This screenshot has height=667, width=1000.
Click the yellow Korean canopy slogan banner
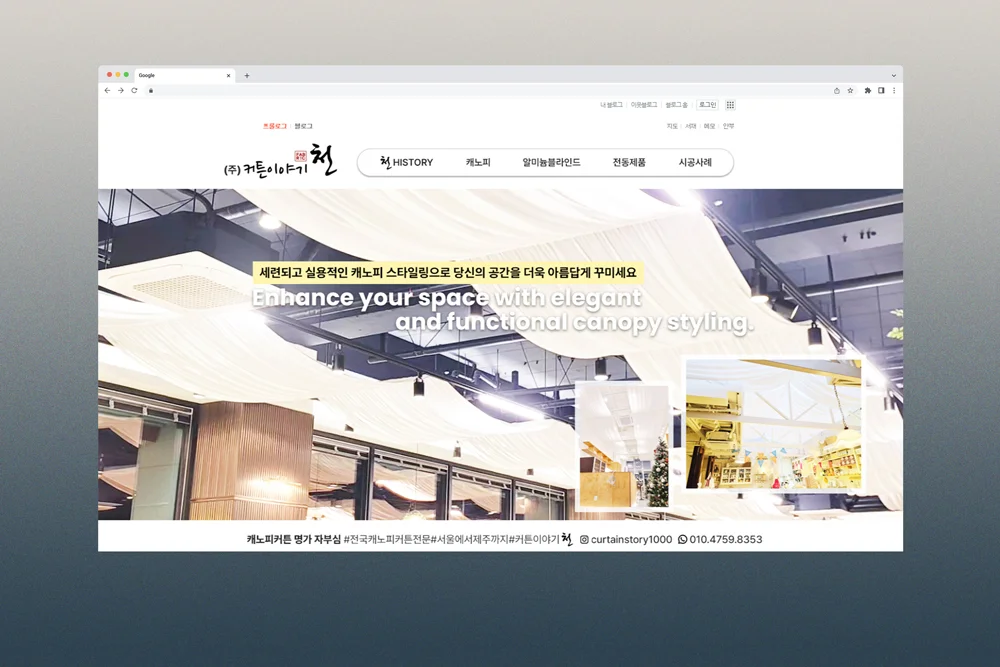pyautogui.click(x=448, y=273)
